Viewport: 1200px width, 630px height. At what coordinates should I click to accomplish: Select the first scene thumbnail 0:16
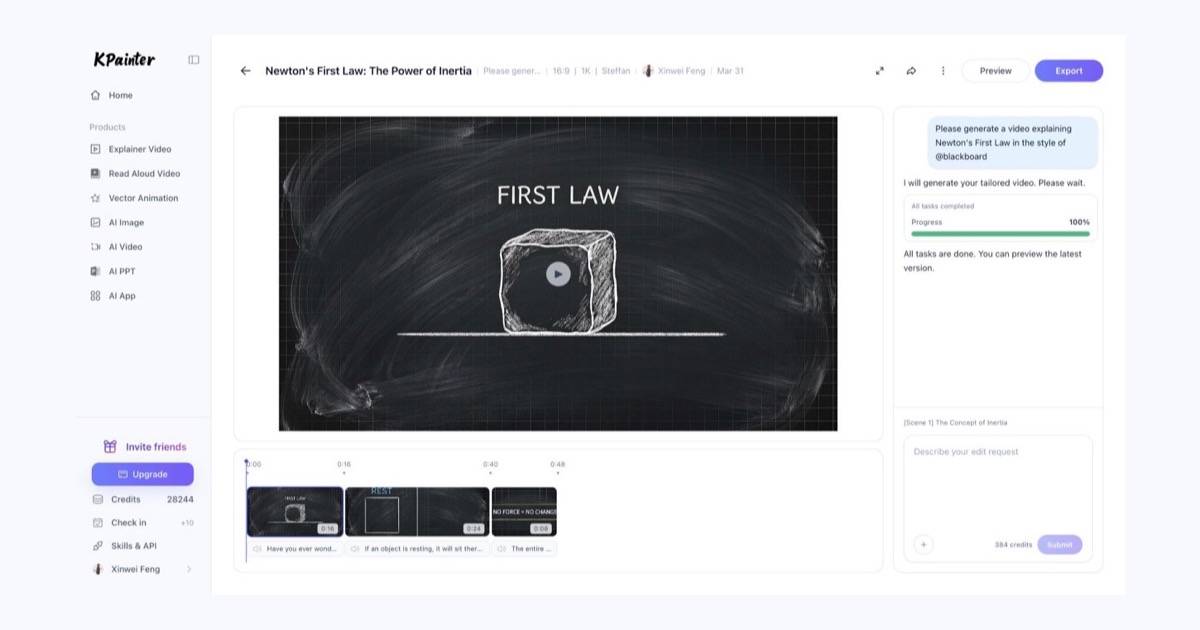(x=295, y=512)
